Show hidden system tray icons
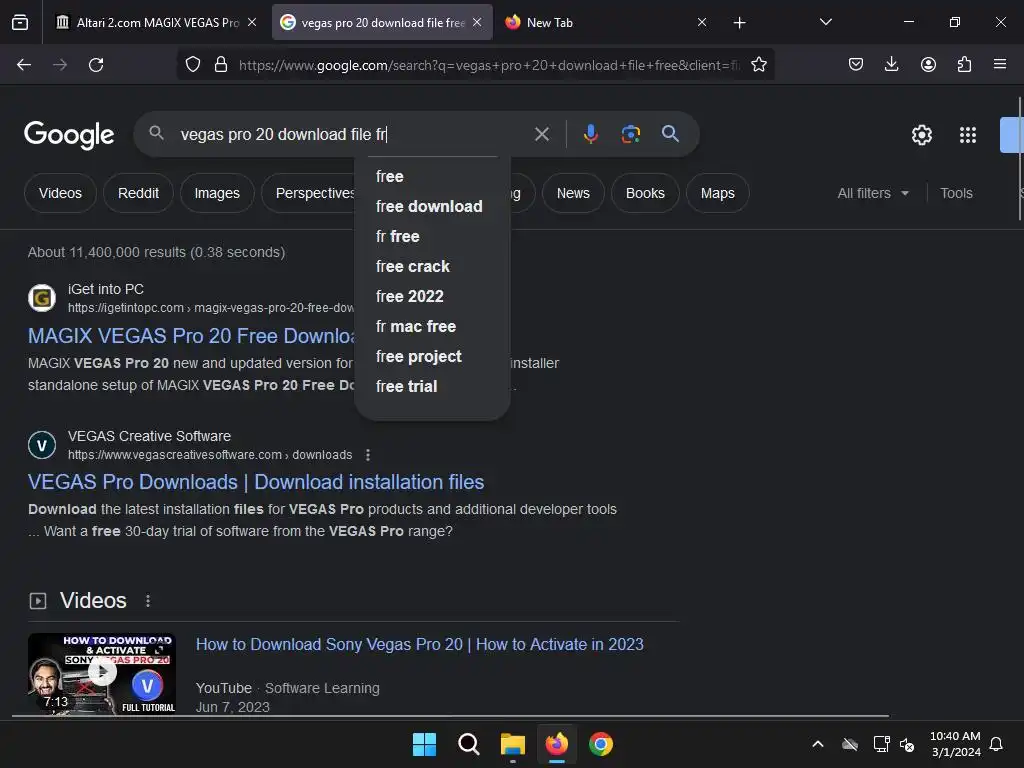This screenshot has width=1024, height=768. (x=818, y=744)
